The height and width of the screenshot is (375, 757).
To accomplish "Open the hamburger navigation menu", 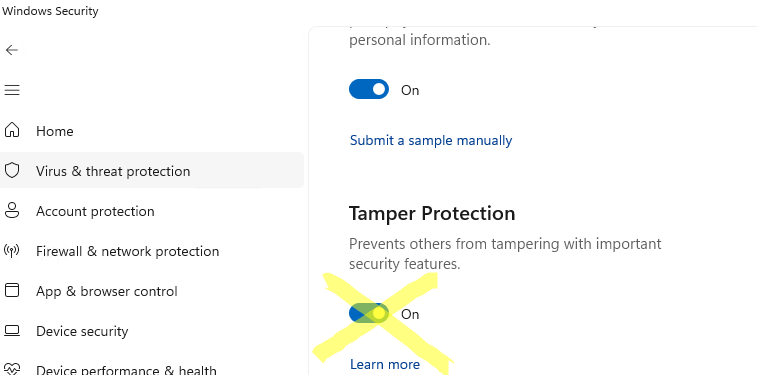I will pyautogui.click(x=12, y=90).
